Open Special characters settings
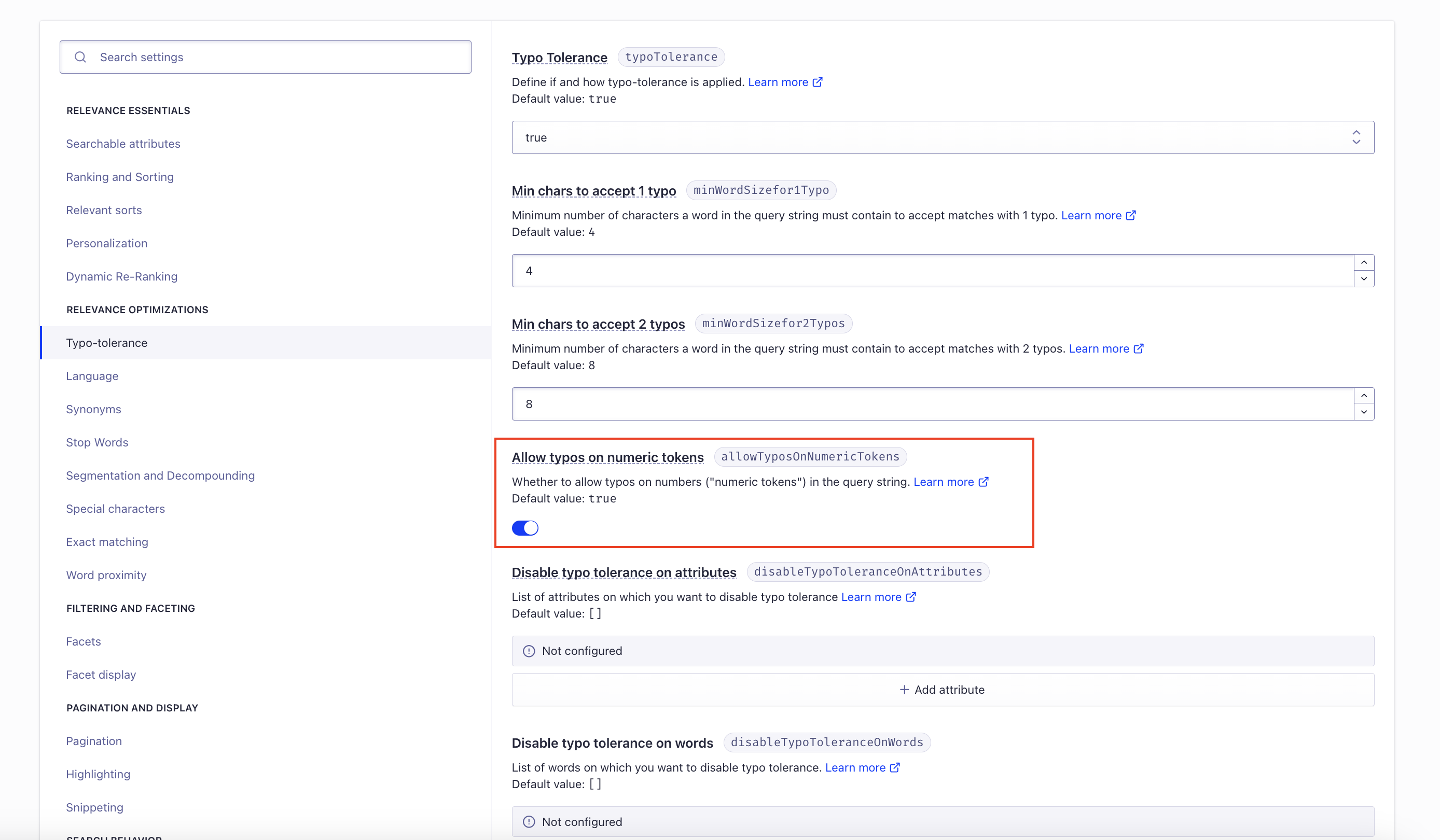1440x840 pixels. [116, 509]
